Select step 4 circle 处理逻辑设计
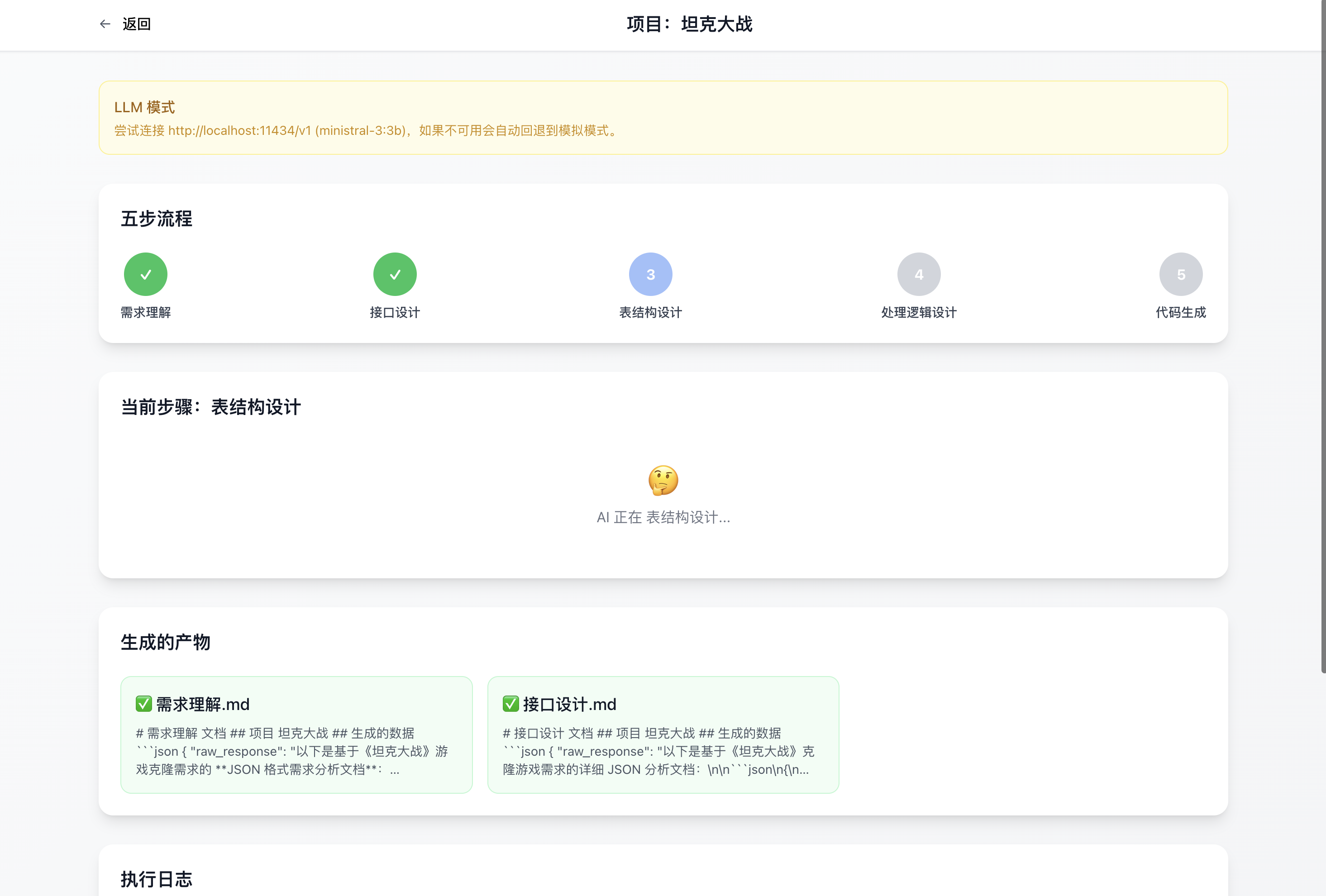The image size is (1326, 896). point(919,275)
